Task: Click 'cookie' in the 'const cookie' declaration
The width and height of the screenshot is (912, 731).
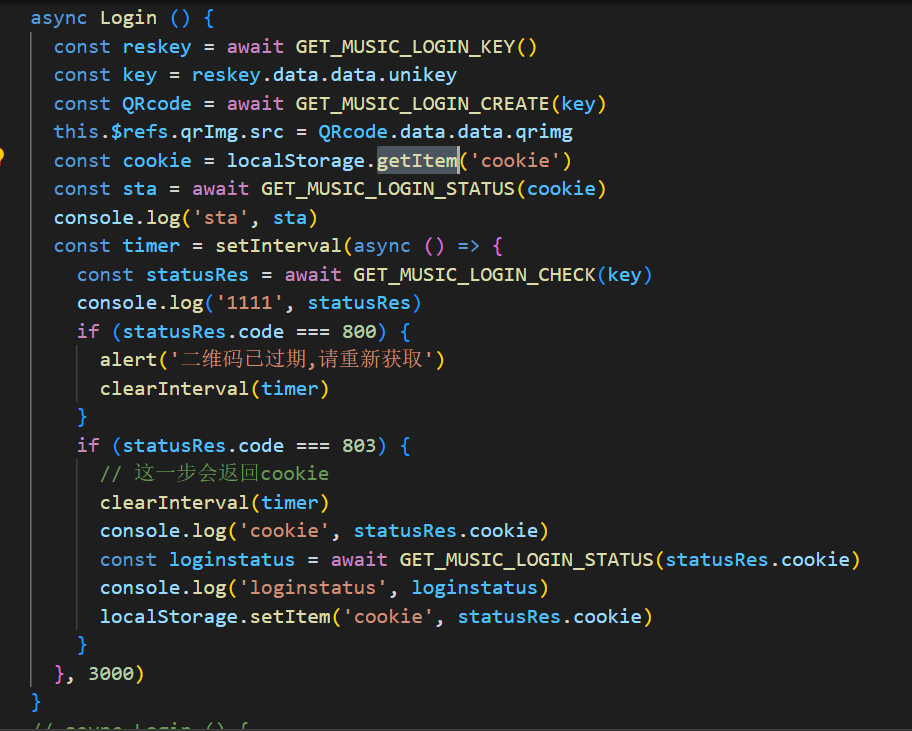Action: [x=157, y=161]
